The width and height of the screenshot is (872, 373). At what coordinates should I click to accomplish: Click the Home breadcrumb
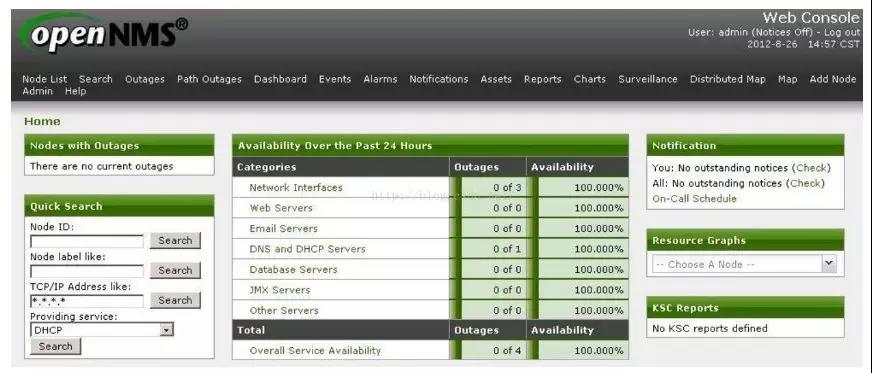coord(42,121)
